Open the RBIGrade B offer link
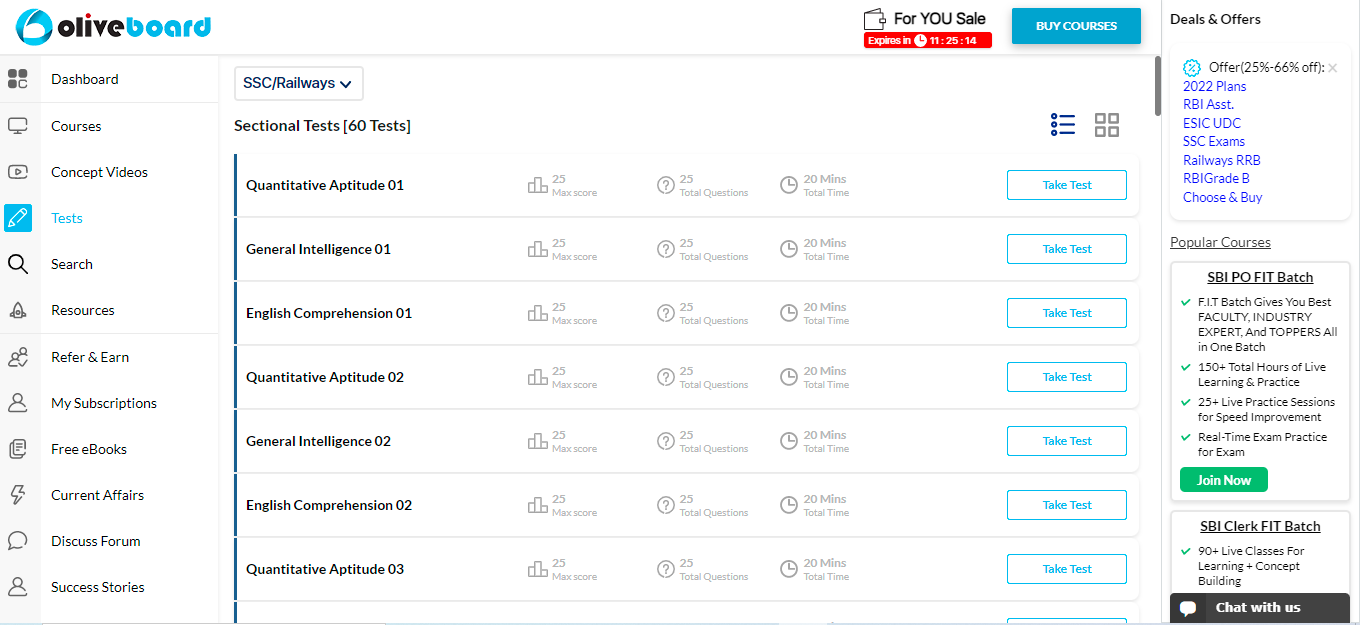 (x=1216, y=178)
